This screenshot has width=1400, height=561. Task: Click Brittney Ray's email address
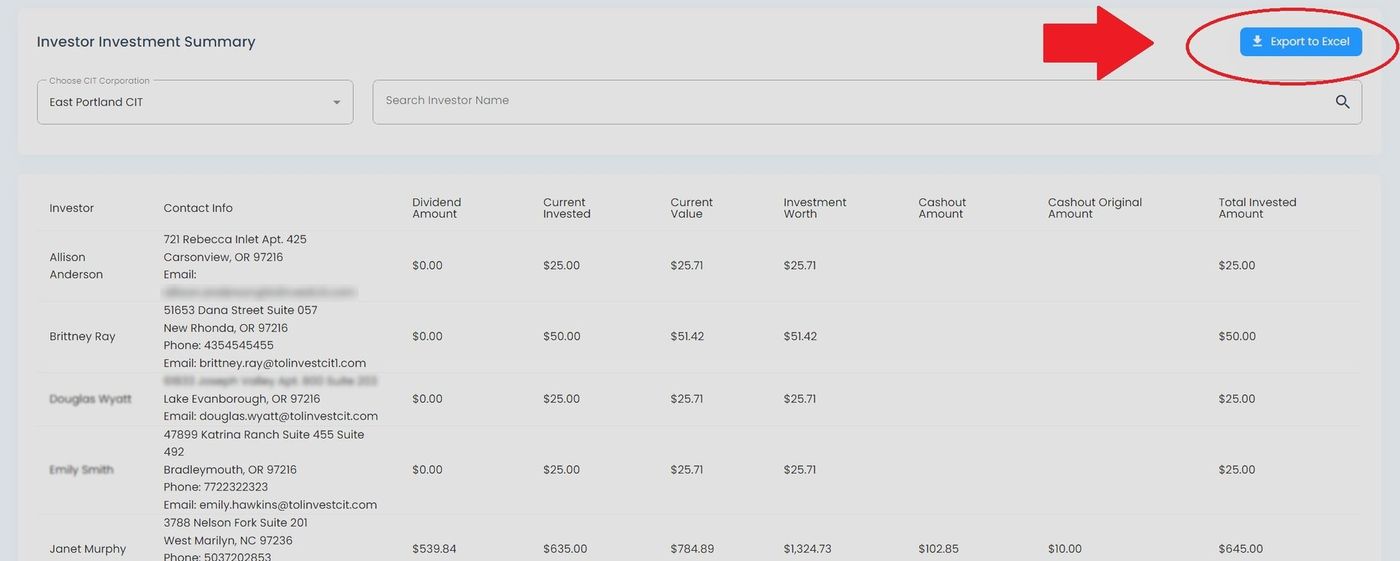point(283,363)
